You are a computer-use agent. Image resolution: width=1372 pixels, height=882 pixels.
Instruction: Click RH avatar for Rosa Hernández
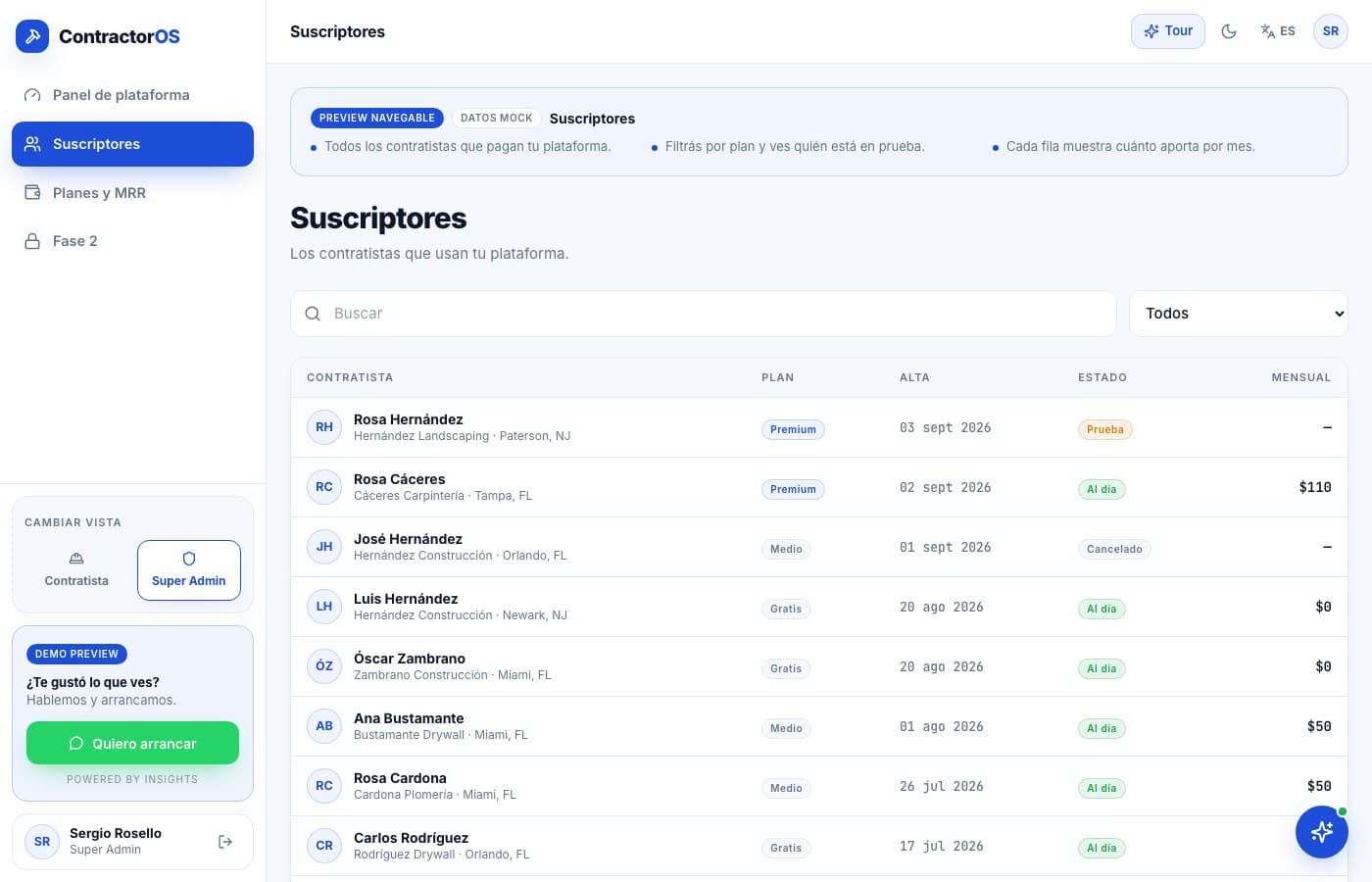click(324, 427)
